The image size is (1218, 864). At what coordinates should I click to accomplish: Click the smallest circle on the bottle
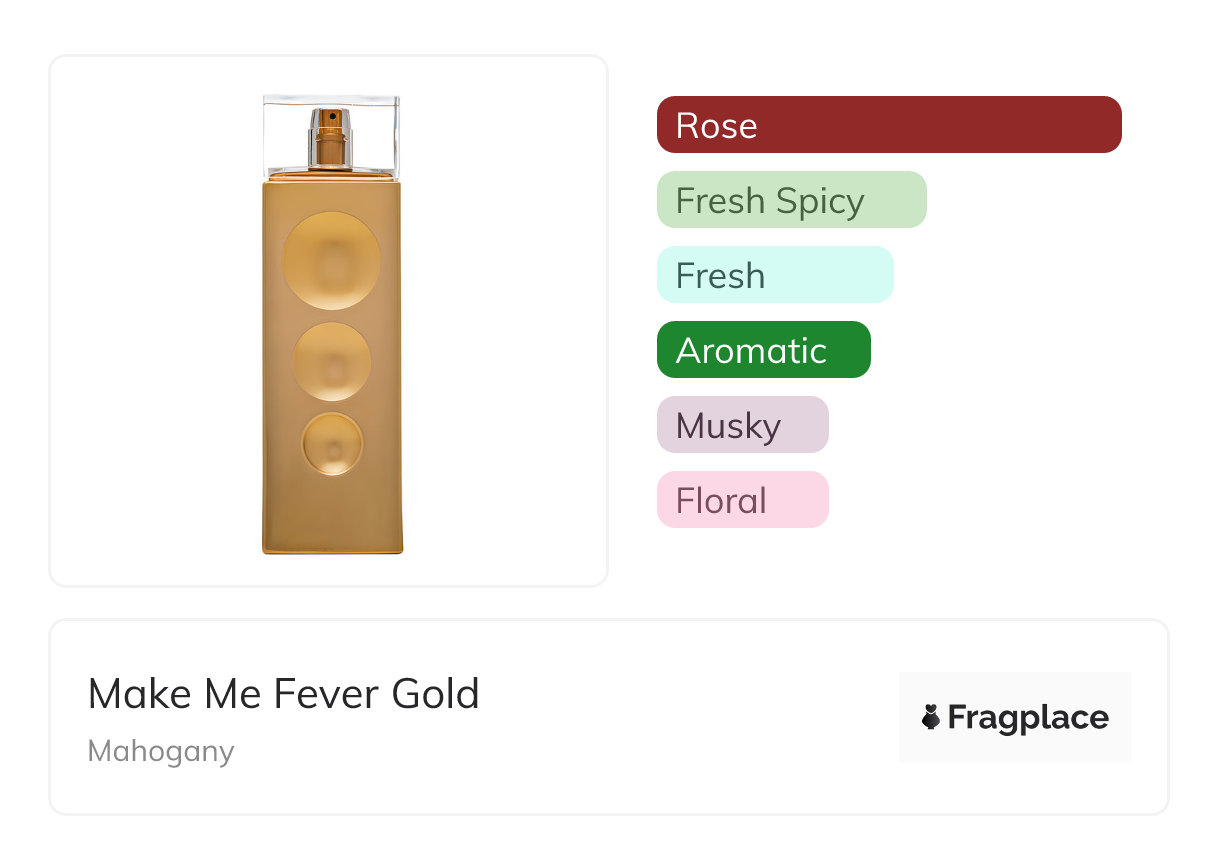332,443
